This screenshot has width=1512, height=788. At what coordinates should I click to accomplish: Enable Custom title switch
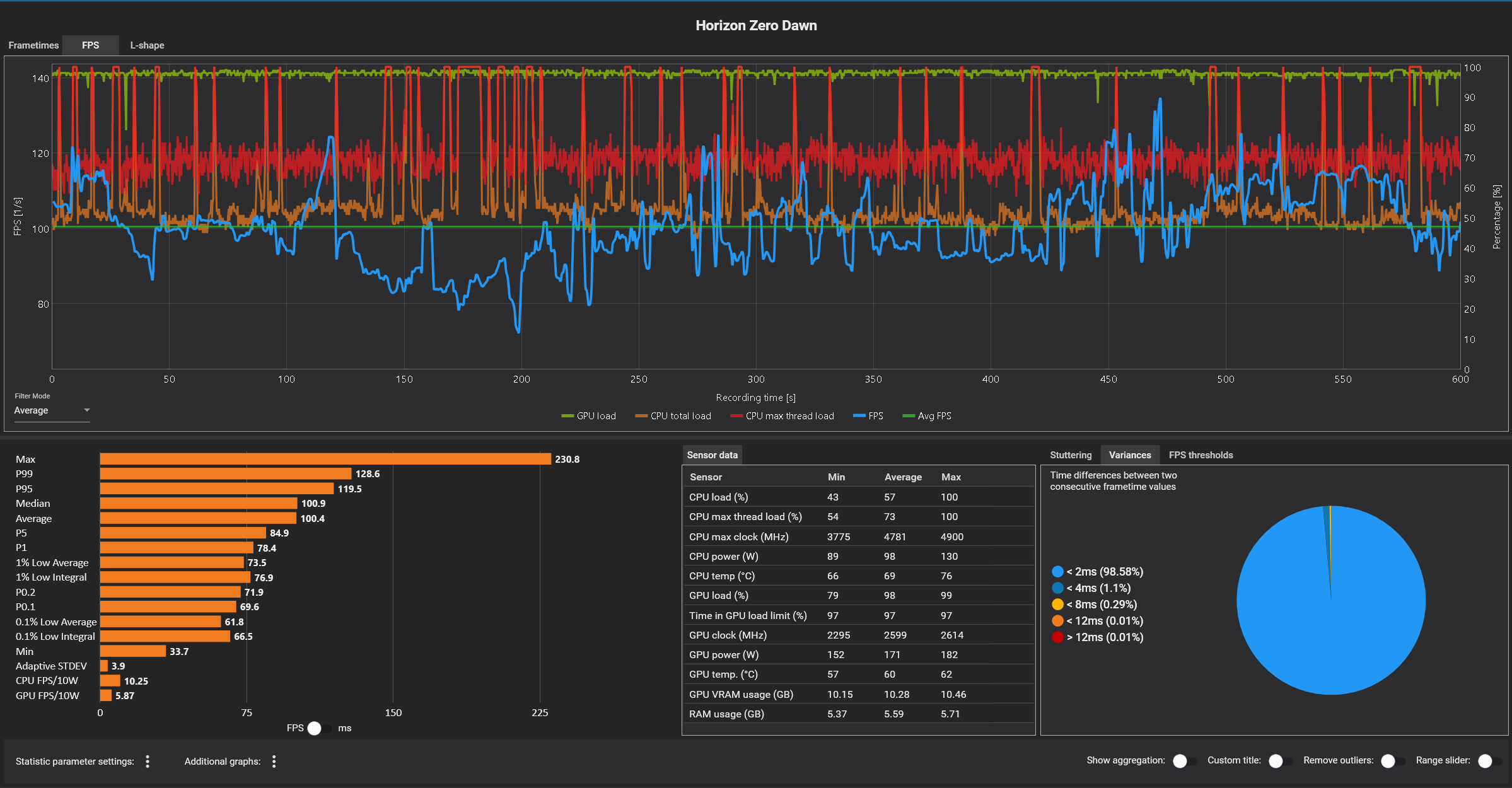coord(1280,761)
